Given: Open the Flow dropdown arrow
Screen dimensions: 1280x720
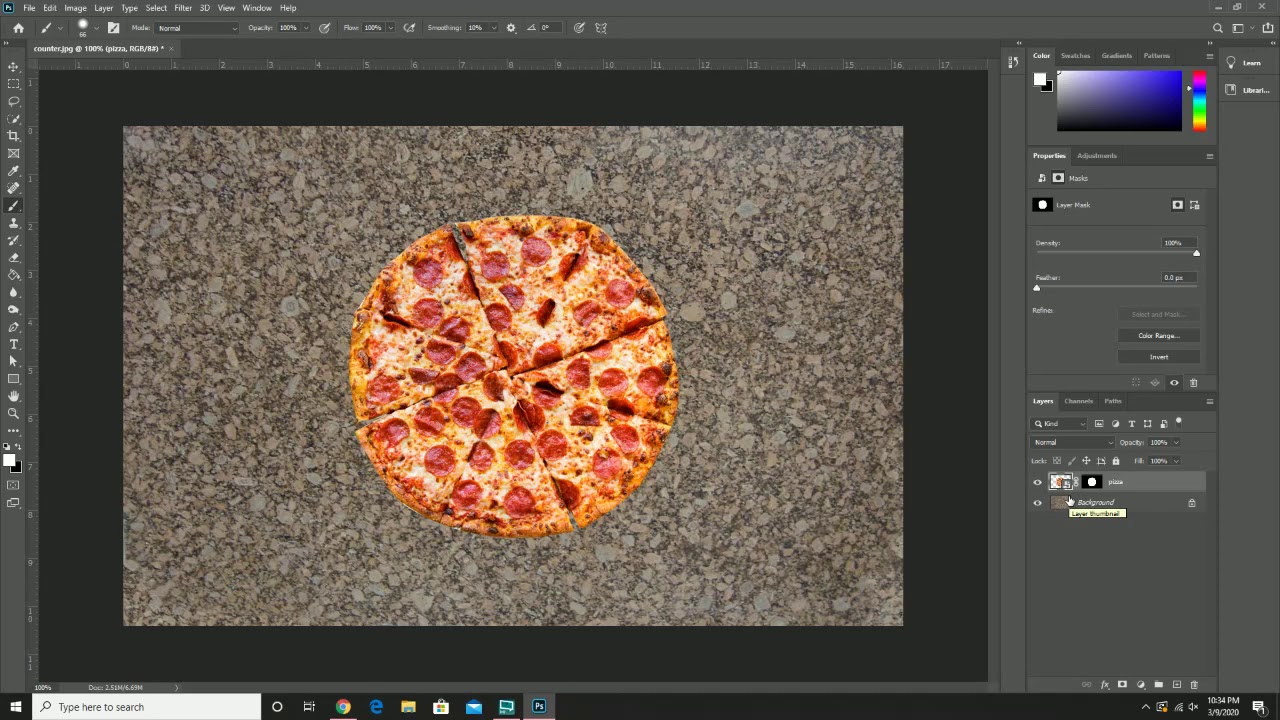Looking at the screenshot, I should click(390, 28).
